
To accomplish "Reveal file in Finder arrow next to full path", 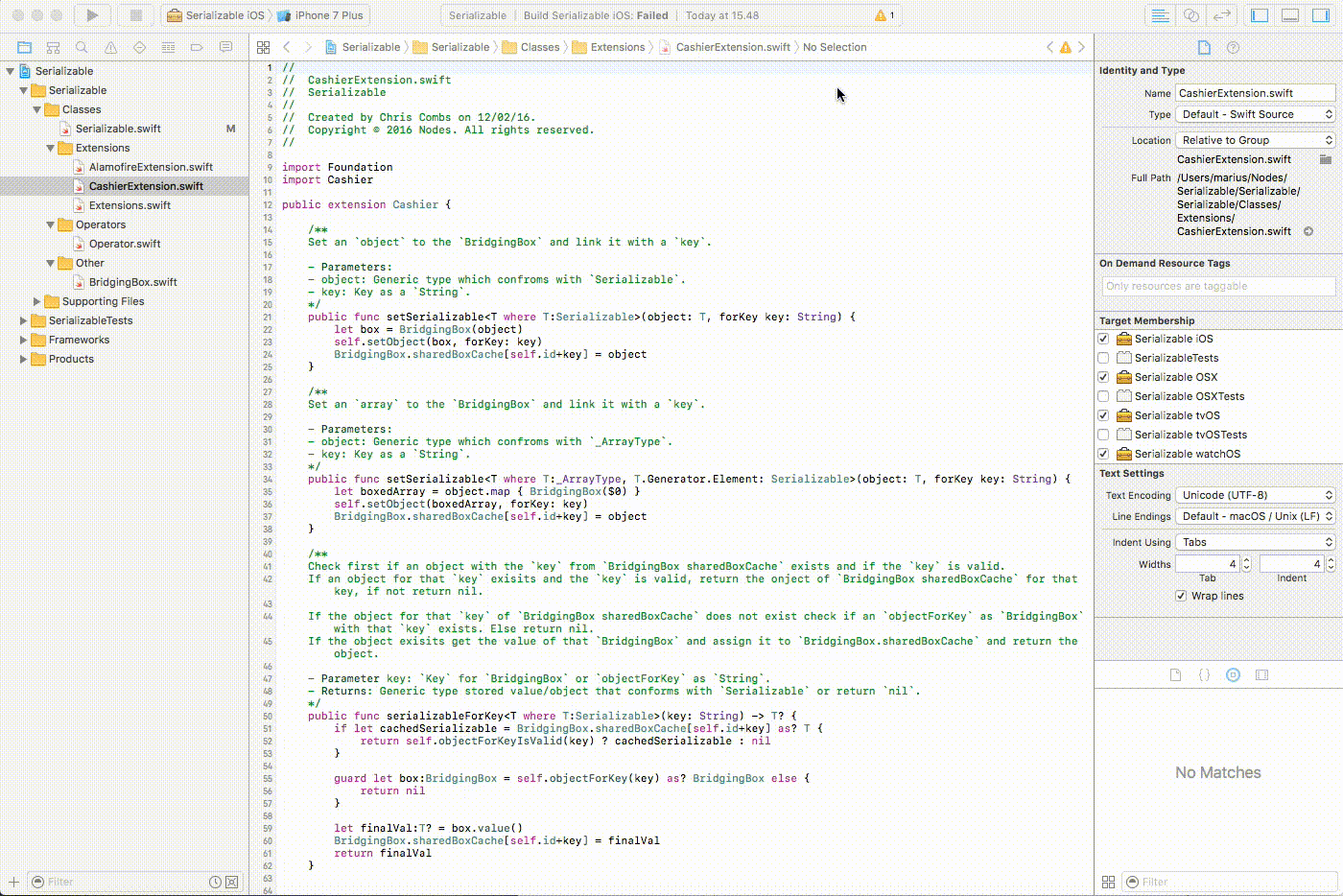I will pos(1308,231).
